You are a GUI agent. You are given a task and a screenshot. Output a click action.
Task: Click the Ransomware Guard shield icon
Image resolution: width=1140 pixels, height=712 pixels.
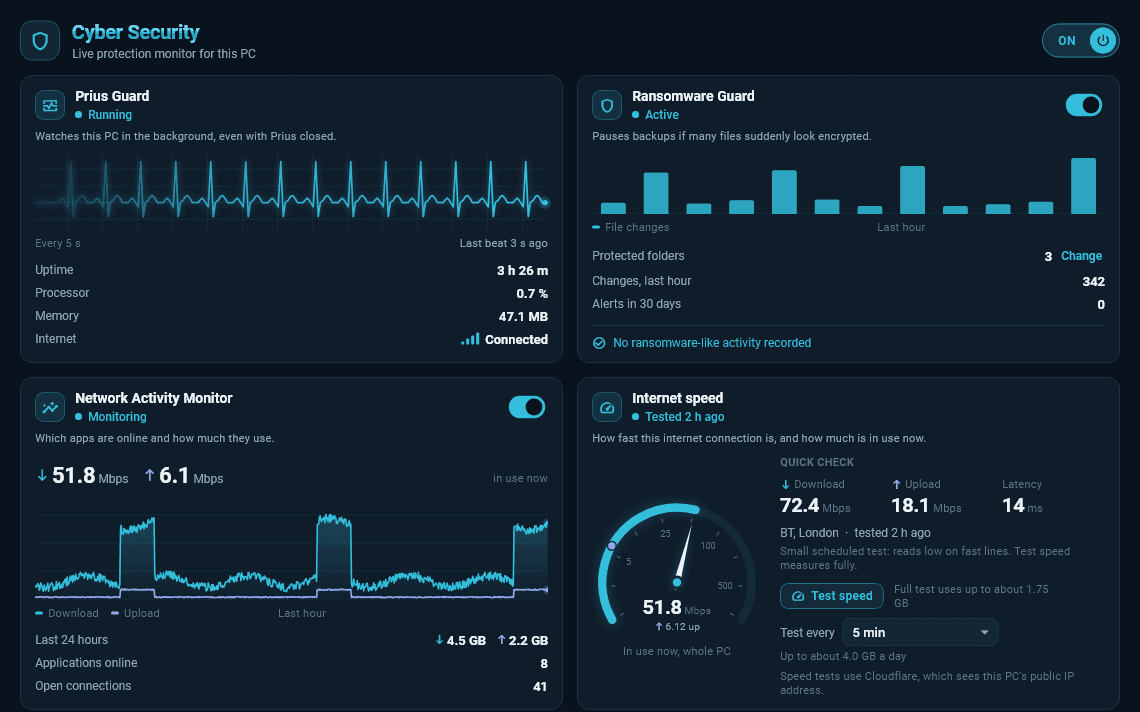[607, 105]
